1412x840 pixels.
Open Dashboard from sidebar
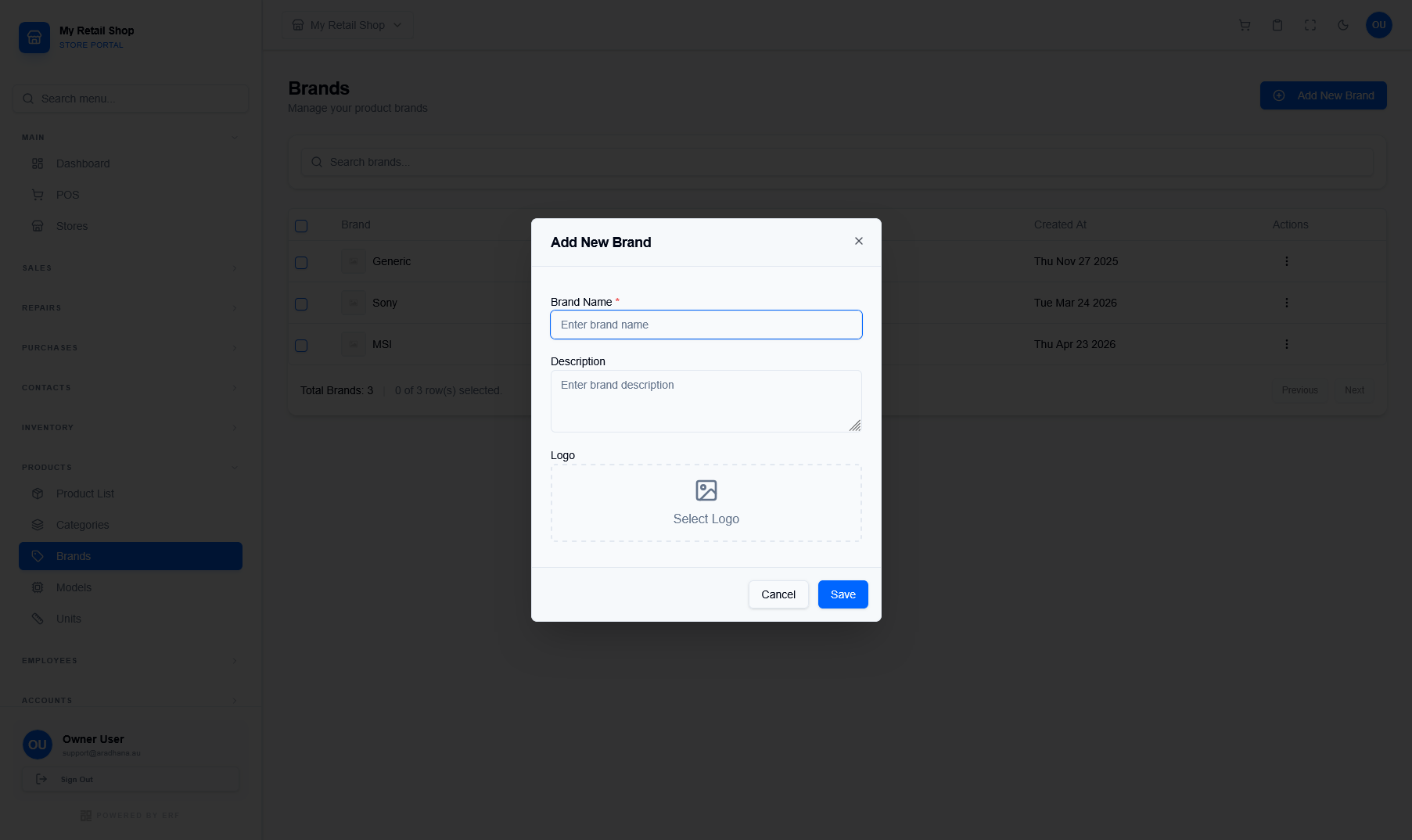pyautogui.click(x=131, y=163)
